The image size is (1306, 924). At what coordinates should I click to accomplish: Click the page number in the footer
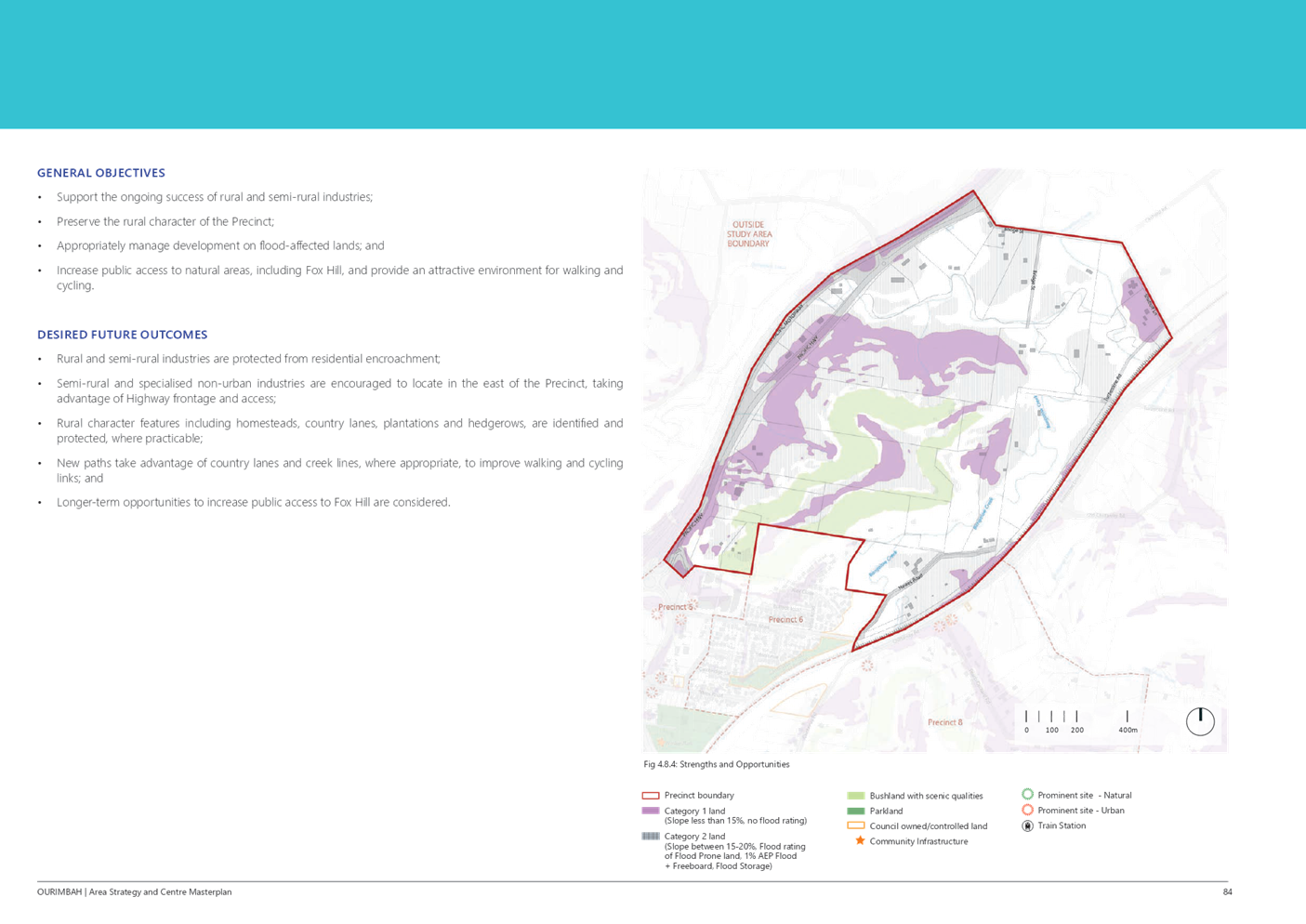[1227, 892]
